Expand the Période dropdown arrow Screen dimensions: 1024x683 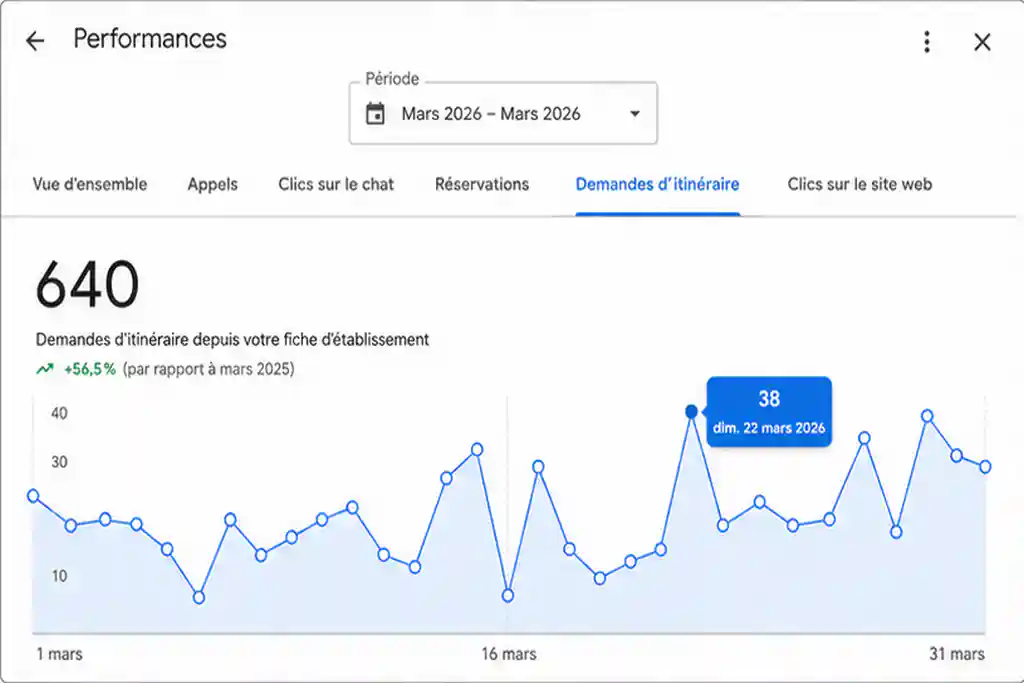point(635,114)
